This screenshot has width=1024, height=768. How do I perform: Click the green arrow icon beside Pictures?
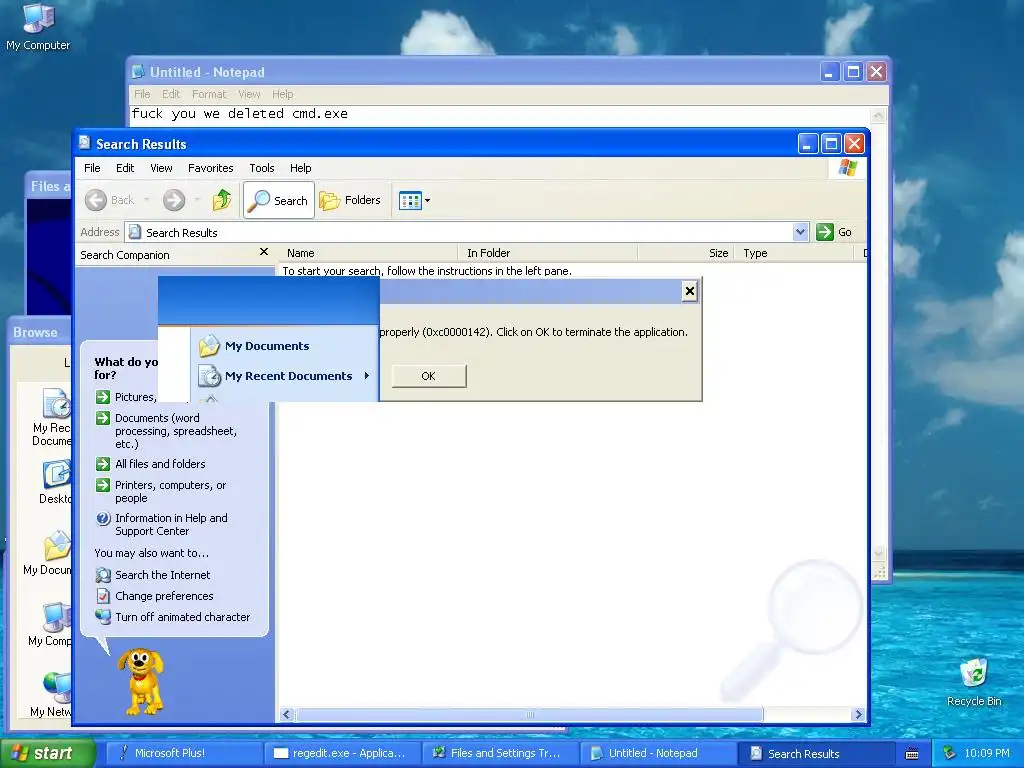pyautogui.click(x=103, y=397)
